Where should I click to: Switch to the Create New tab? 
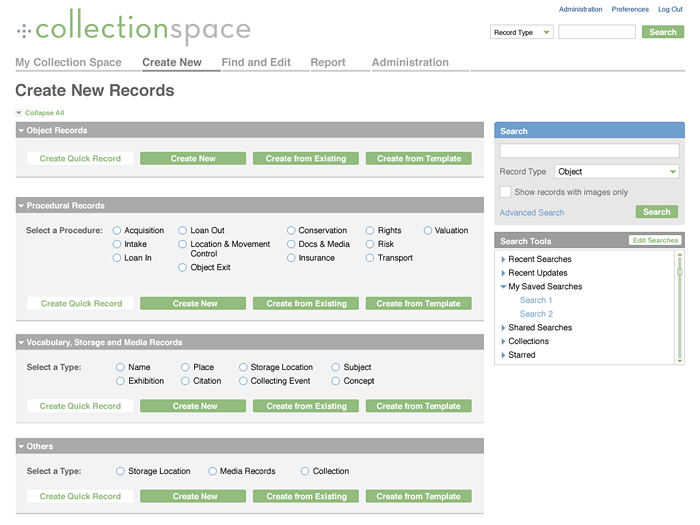pyautogui.click(x=172, y=62)
